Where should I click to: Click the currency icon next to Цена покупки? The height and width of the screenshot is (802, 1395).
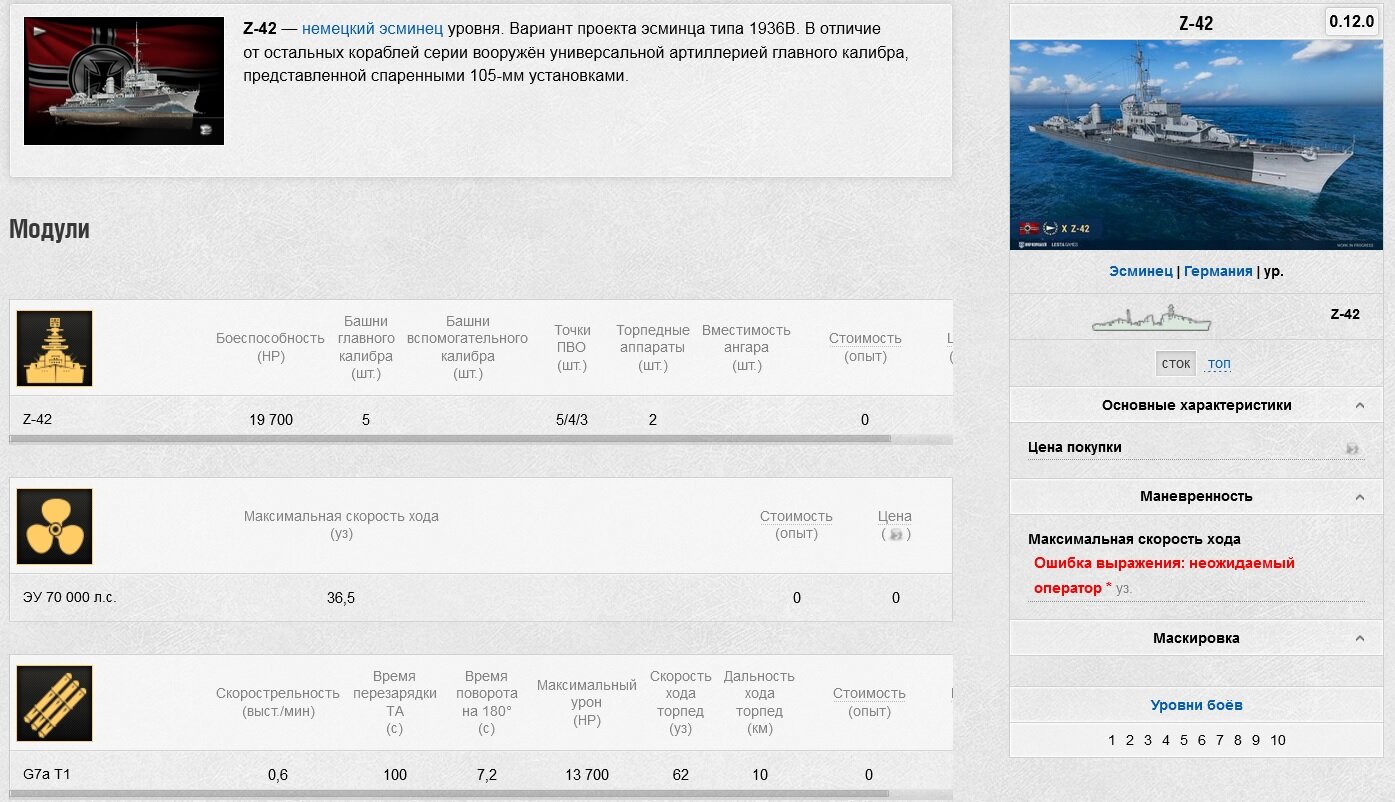[1352, 449]
